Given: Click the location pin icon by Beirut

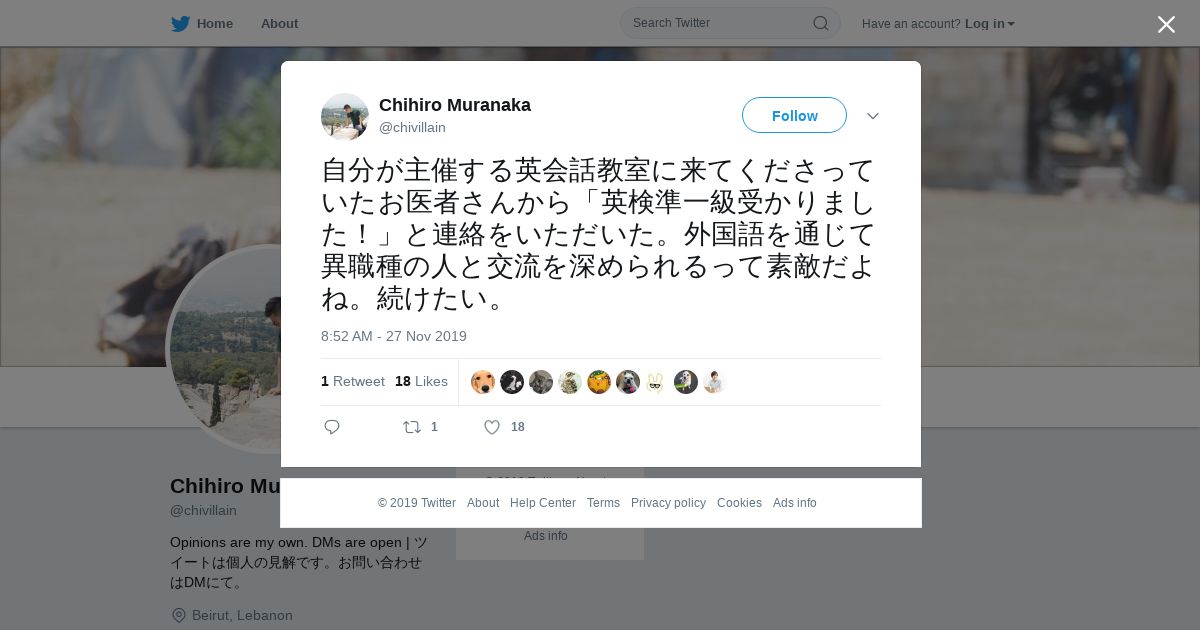Looking at the screenshot, I should [x=179, y=615].
